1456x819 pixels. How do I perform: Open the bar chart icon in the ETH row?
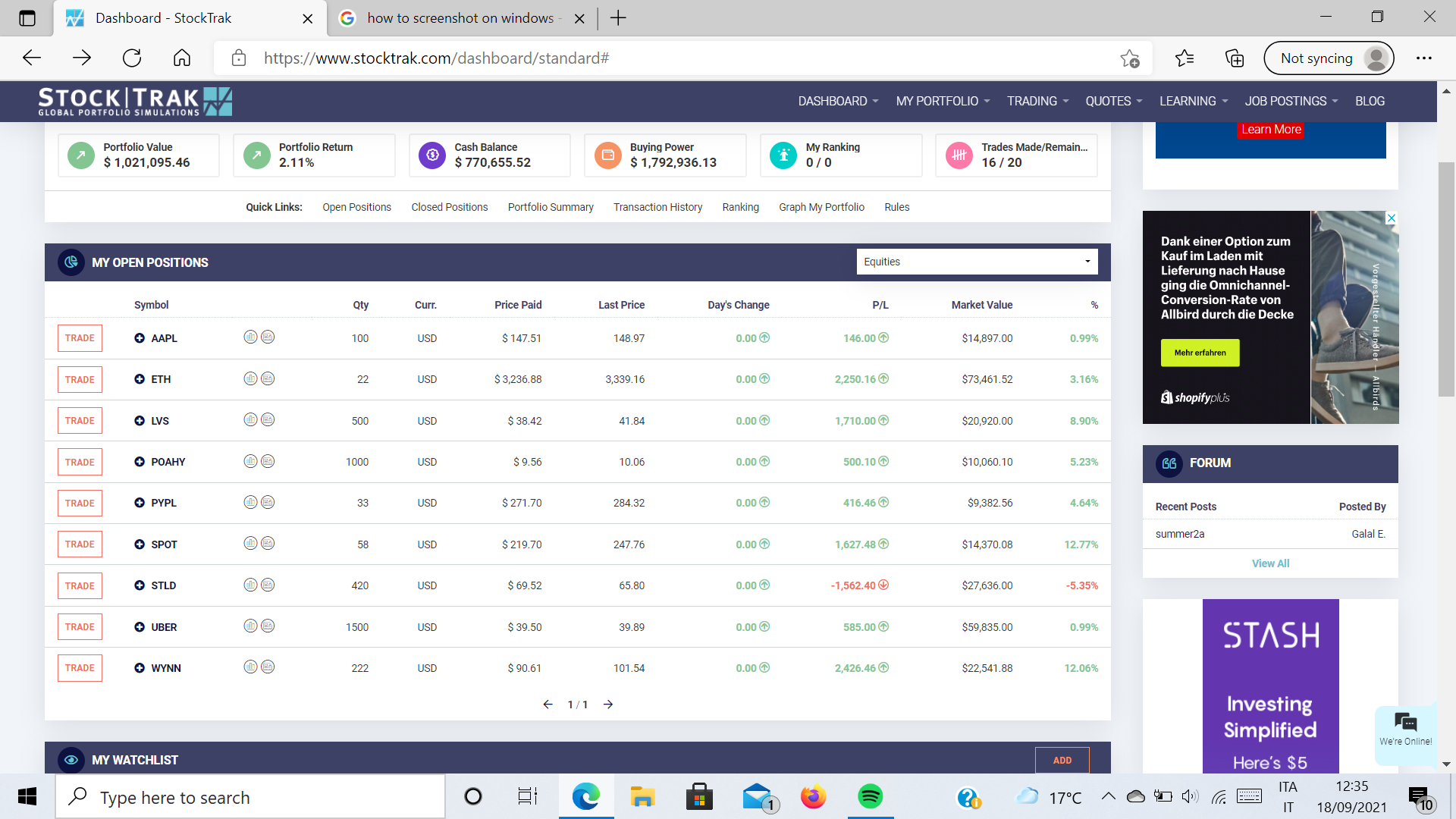250,378
